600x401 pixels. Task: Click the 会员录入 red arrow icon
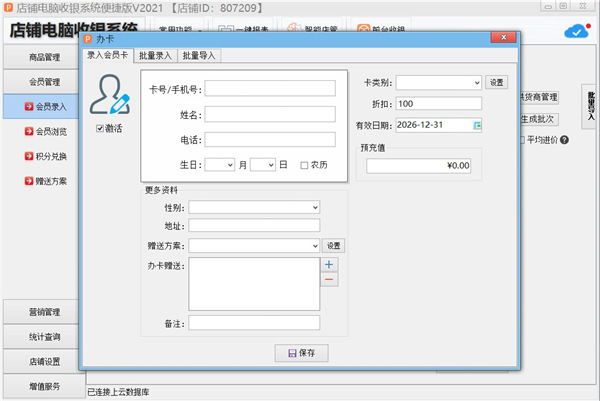coord(29,106)
